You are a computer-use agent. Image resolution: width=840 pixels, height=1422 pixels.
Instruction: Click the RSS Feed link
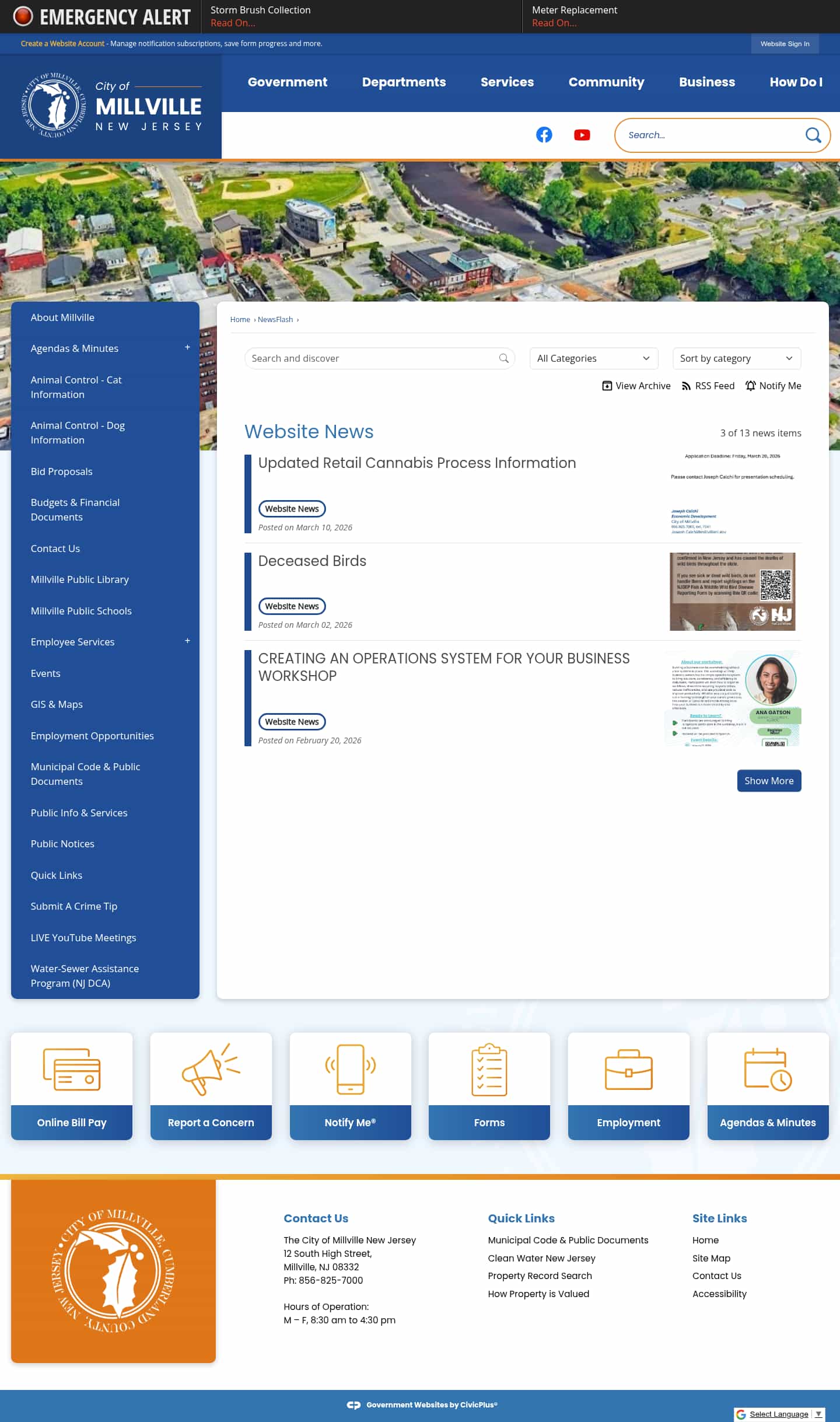(x=708, y=386)
